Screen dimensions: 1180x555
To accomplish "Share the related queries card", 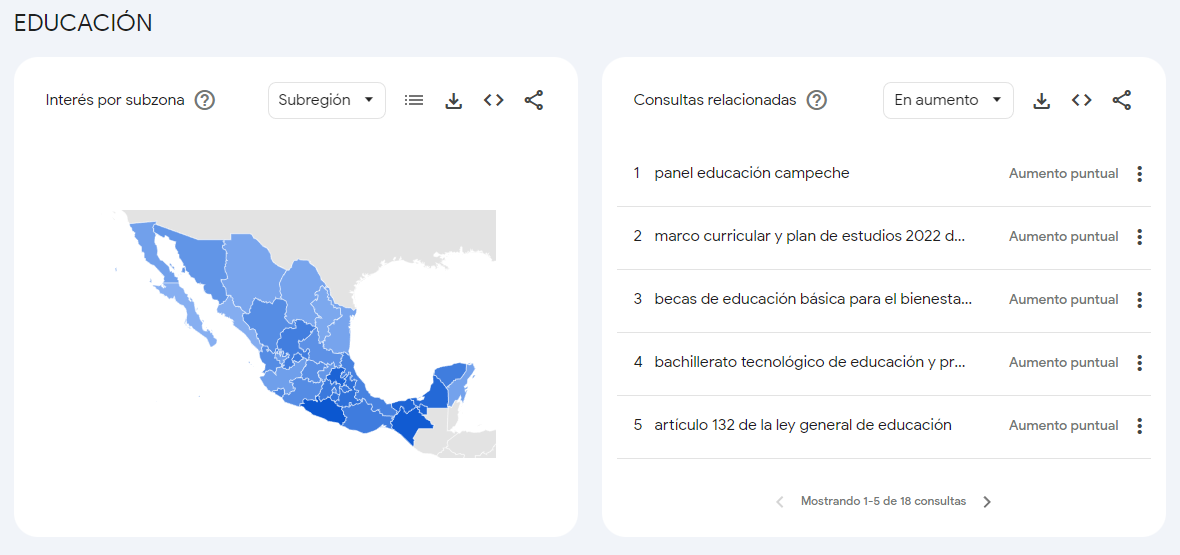I will click(x=1122, y=100).
